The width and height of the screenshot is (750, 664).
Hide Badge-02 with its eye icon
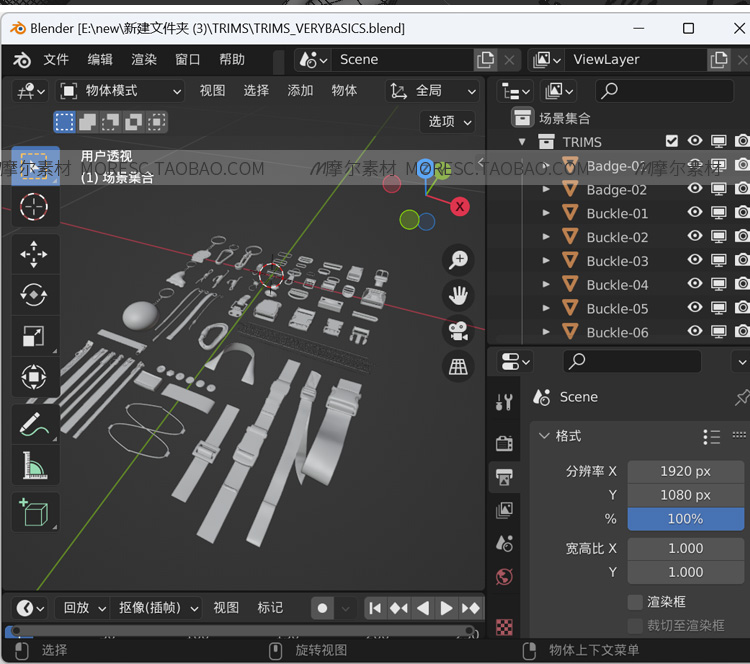point(695,188)
